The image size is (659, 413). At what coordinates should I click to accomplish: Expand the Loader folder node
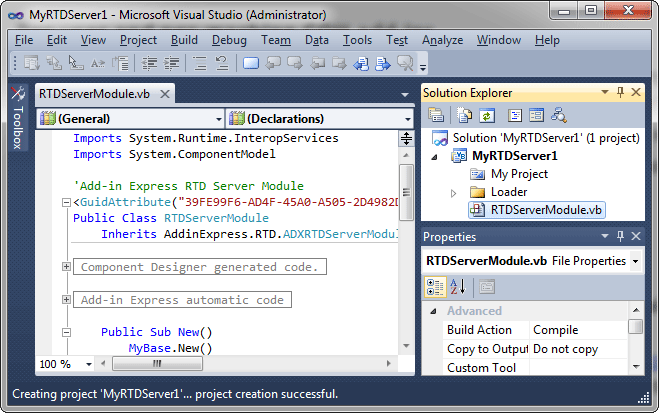click(453, 193)
